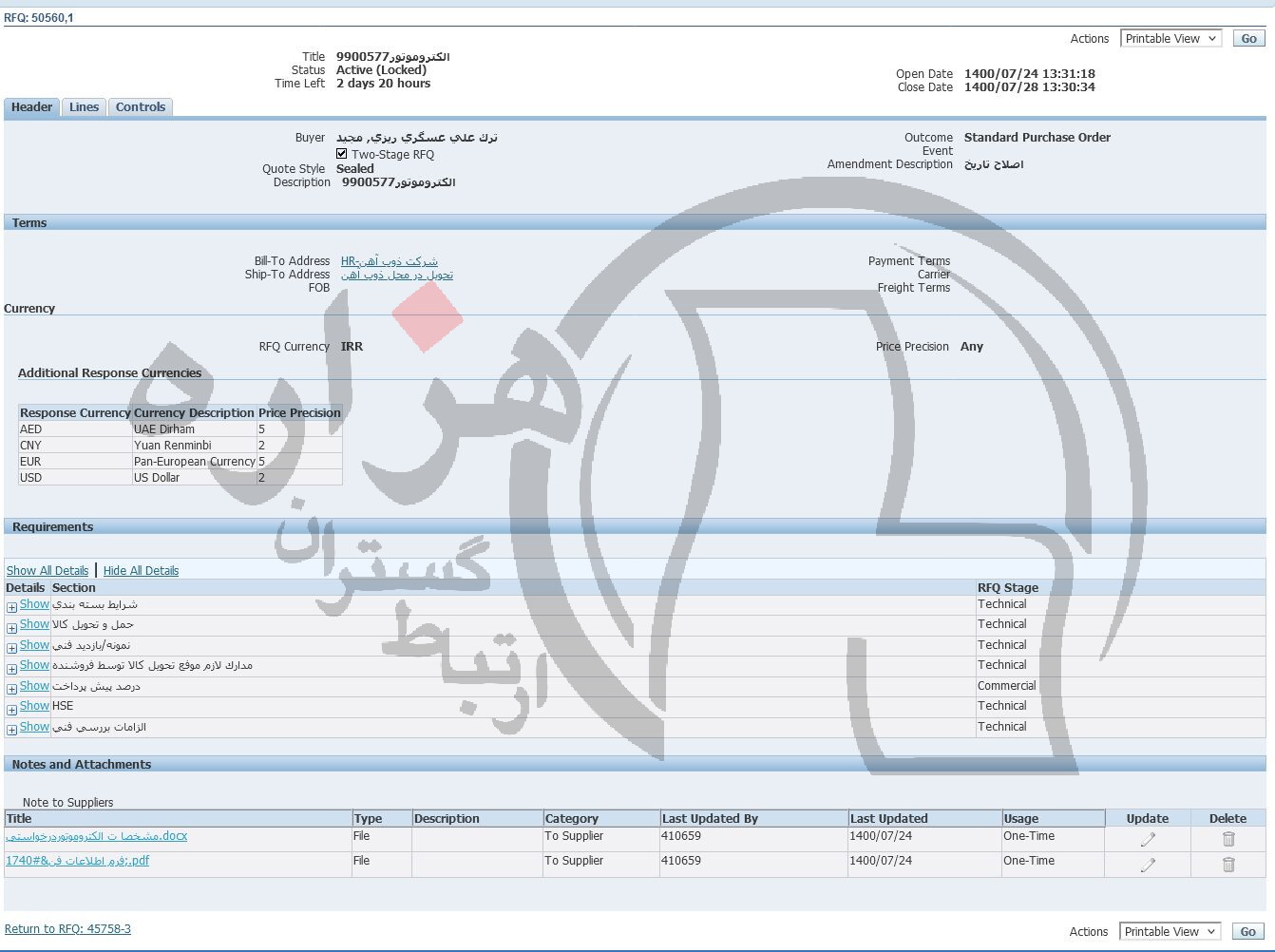Viewport: 1275px width, 952px height.
Task: Expand plus icon for مدارك لازم موقع تحويل row
Action: pyautogui.click(x=11, y=669)
